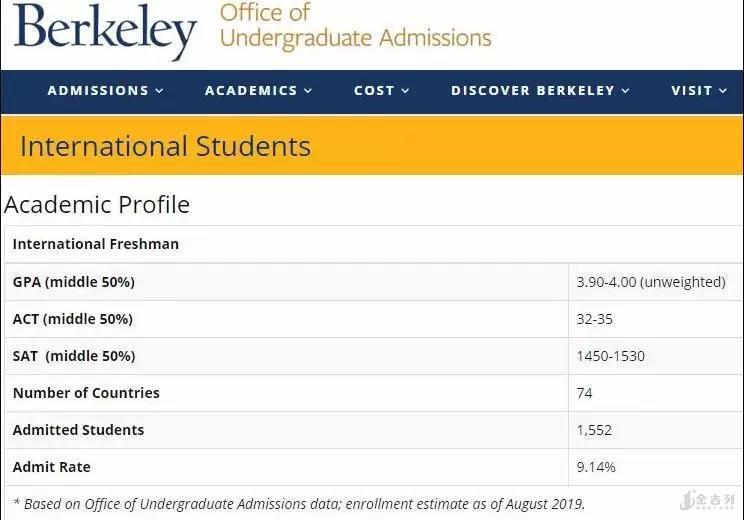Expand the Admissions chevron arrow
The width and height of the screenshot is (744, 520).
click(x=159, y=91)
